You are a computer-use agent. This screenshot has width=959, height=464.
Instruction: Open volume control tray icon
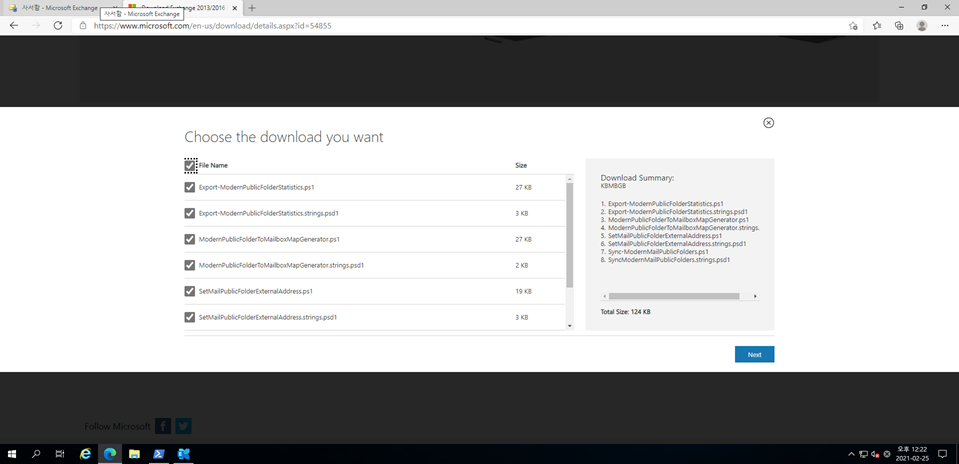point(875,454)
